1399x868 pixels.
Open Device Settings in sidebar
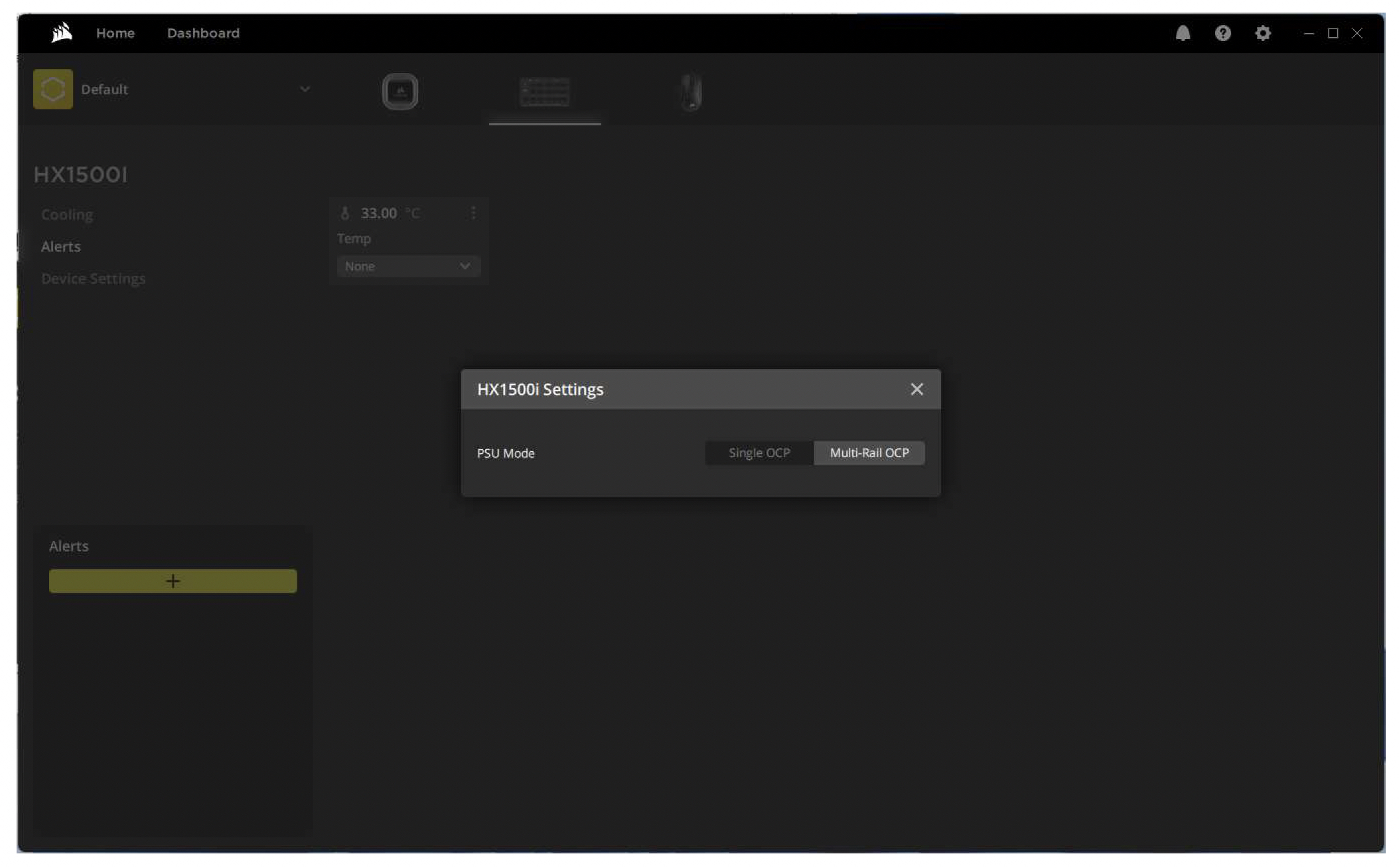tap(93, 279)
